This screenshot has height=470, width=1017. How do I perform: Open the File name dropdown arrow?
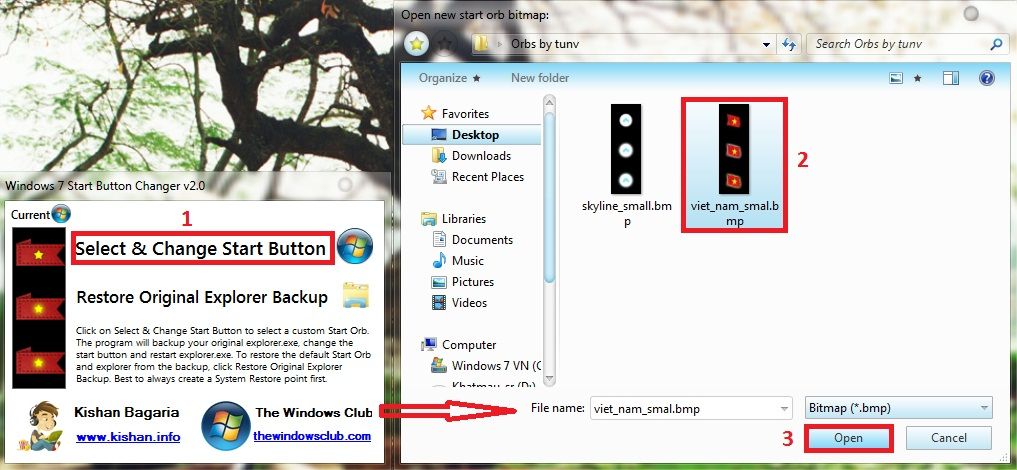coord(785,409)
